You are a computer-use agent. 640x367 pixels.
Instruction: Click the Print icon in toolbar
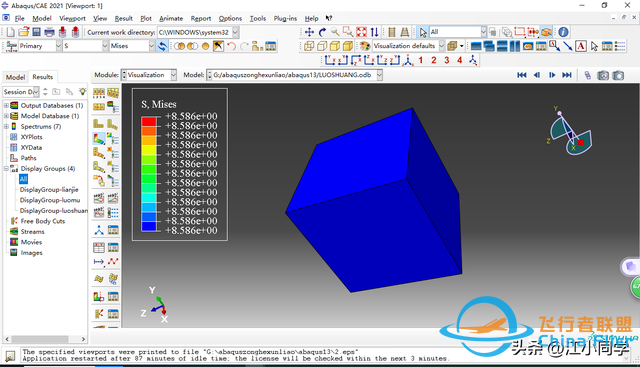point(49,32)
